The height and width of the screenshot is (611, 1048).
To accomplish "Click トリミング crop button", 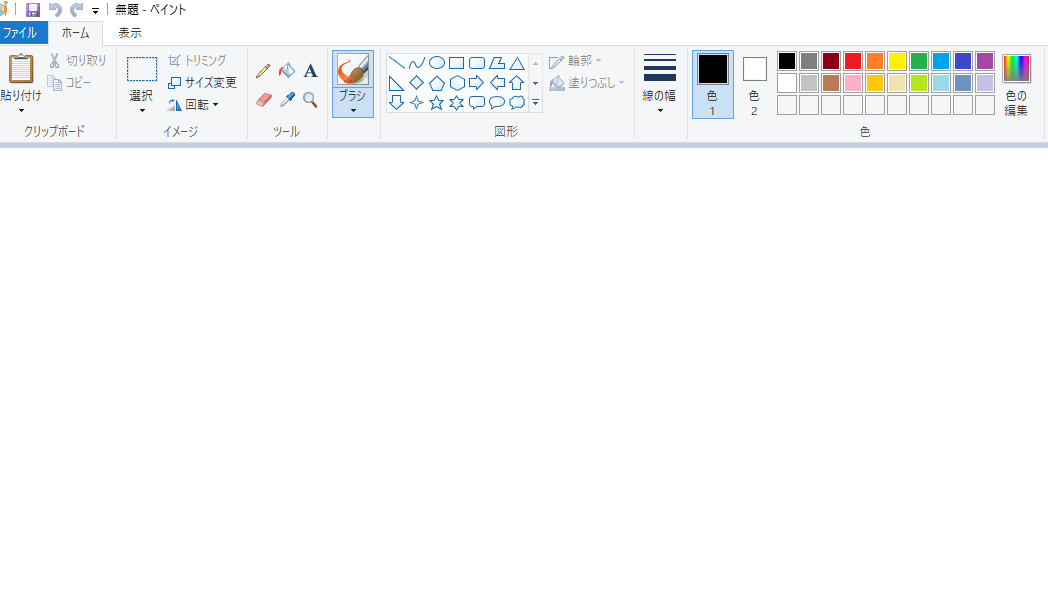I will [197, 60].
